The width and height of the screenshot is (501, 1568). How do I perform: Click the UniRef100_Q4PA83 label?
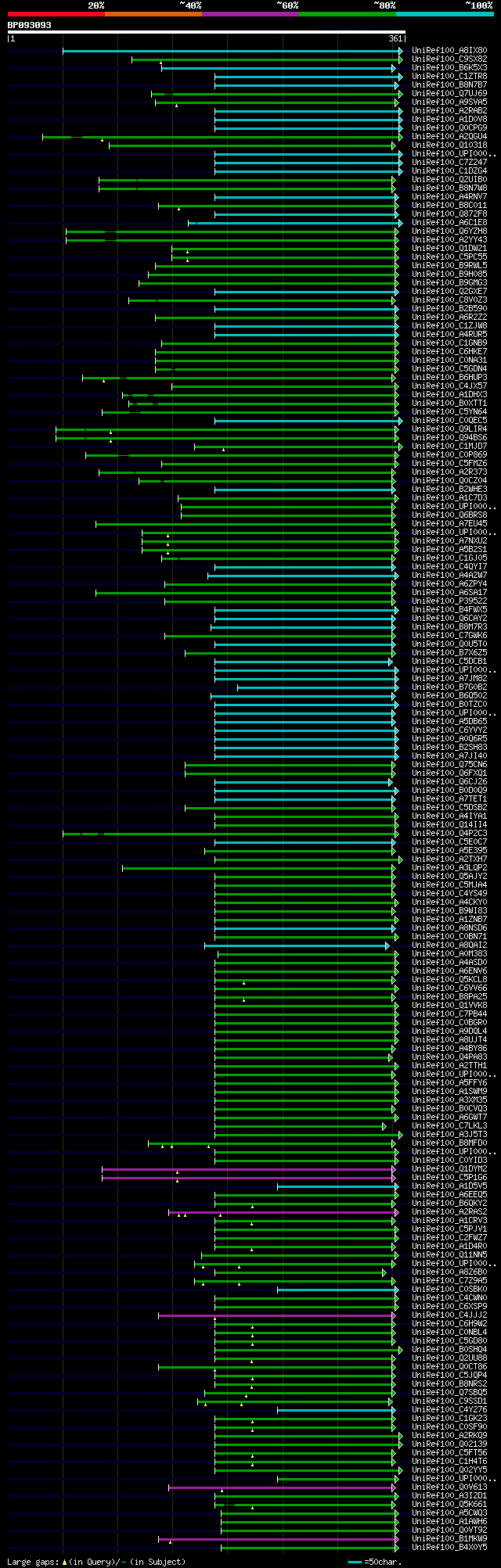click(x=449, y=1057)
